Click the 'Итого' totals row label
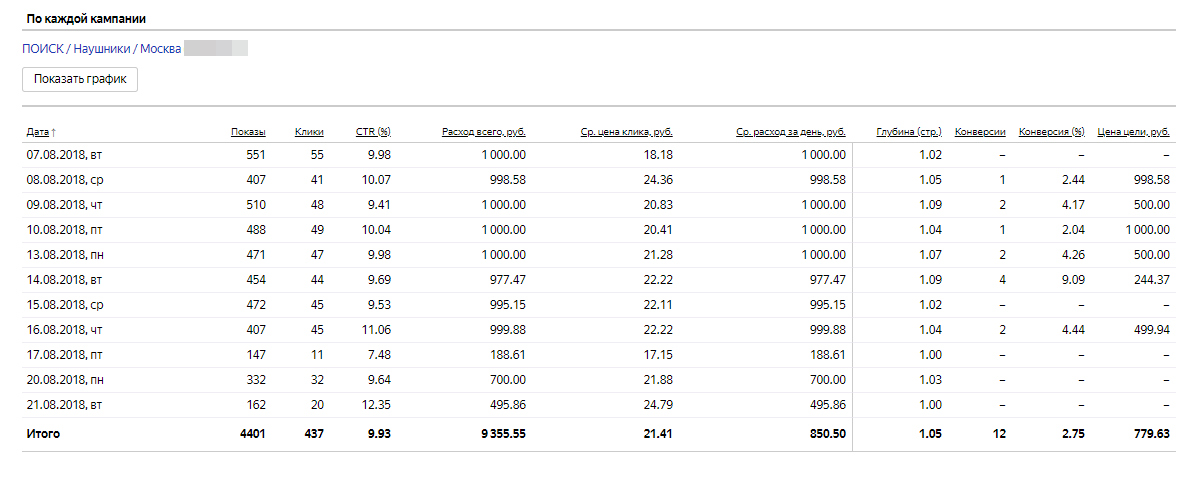 coord(44,434)
